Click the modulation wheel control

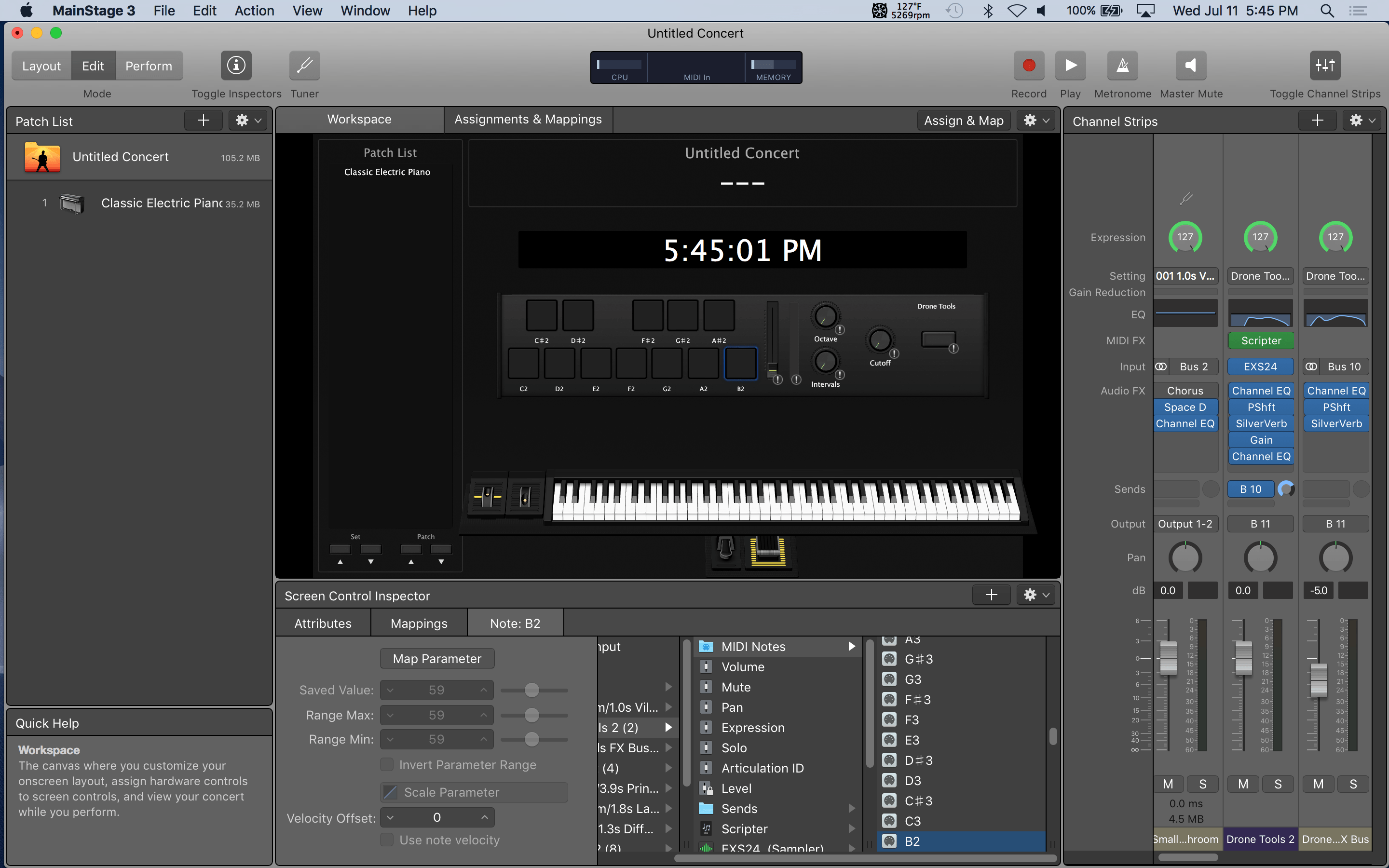click(525, 496)
